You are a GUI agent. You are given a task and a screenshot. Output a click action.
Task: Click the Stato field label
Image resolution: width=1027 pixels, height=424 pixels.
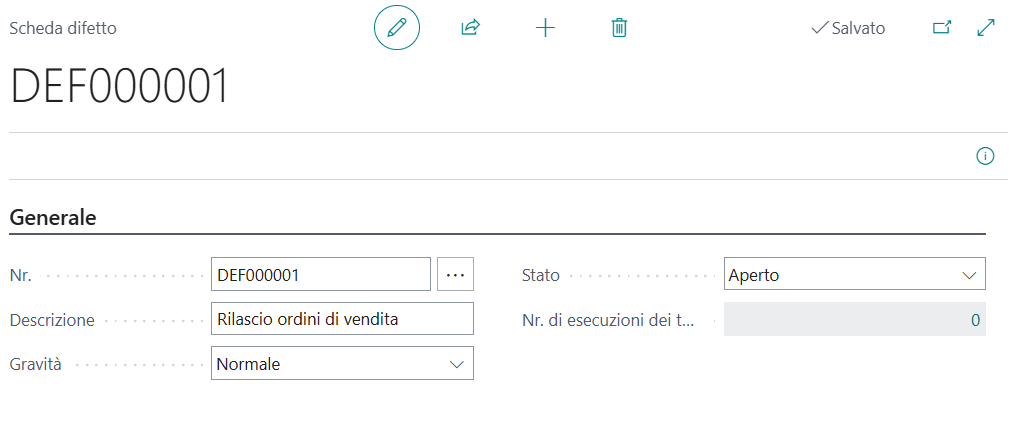tap(541, 275)
